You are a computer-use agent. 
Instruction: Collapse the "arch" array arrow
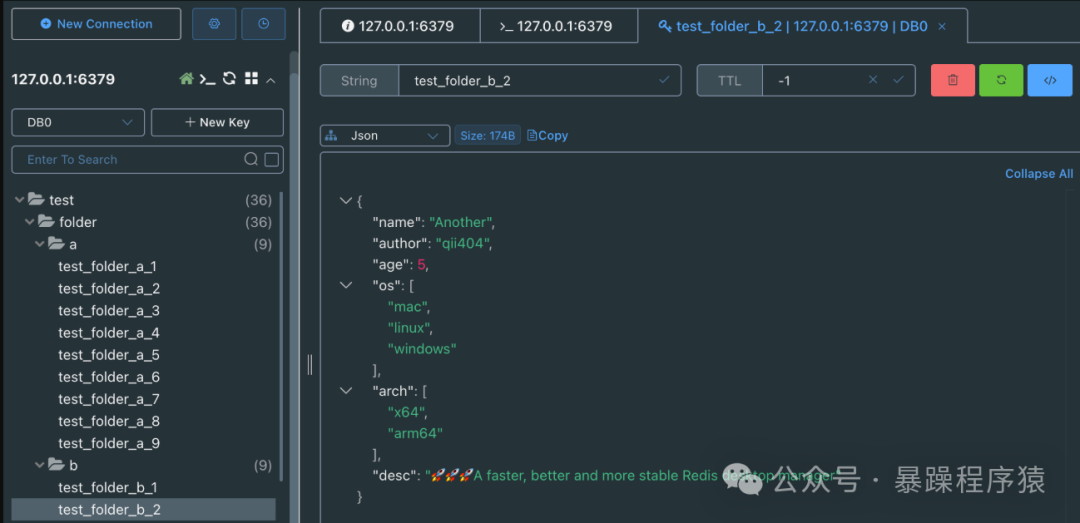346,391
